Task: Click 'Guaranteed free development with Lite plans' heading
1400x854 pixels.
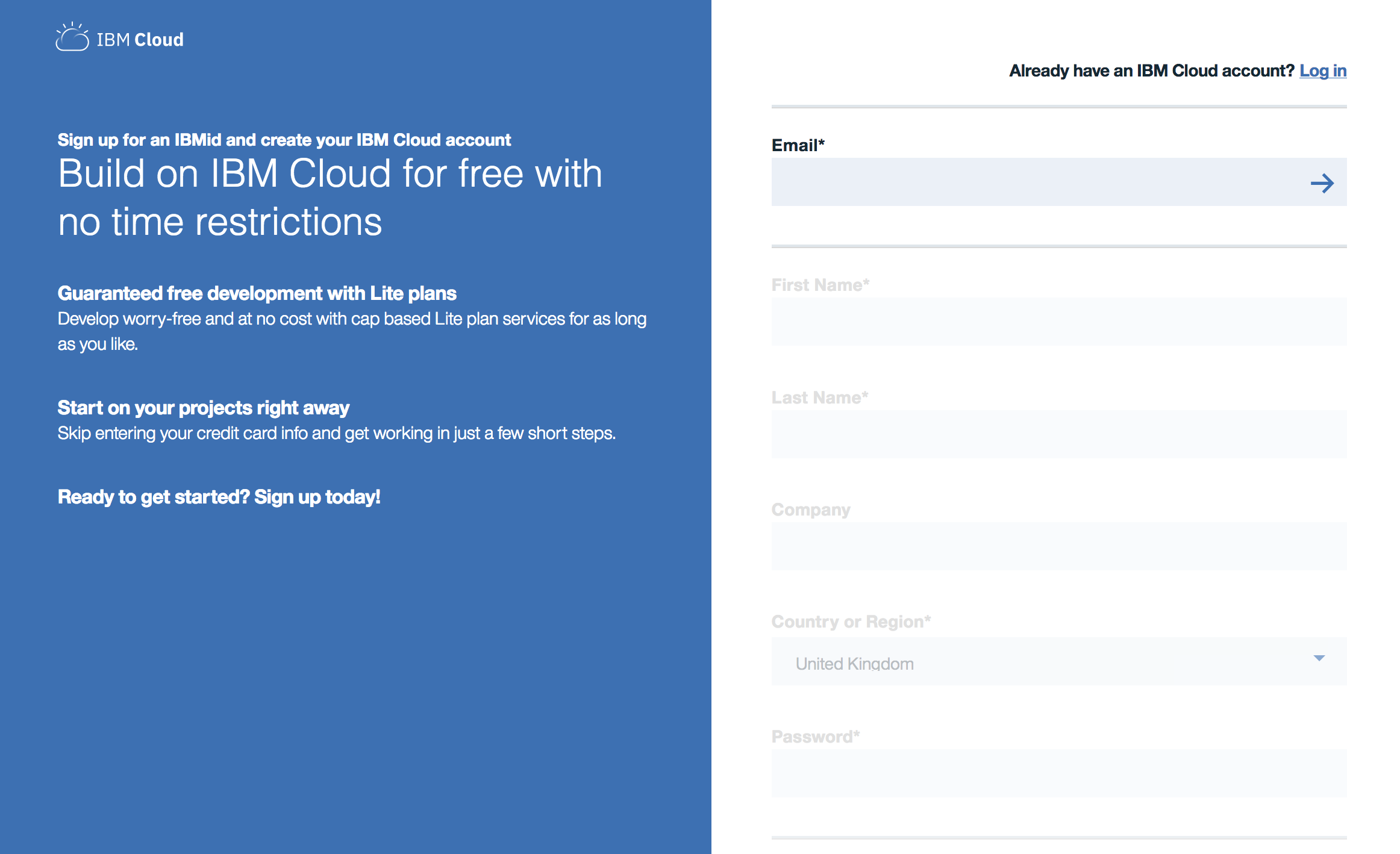Action: coord(257,293)
